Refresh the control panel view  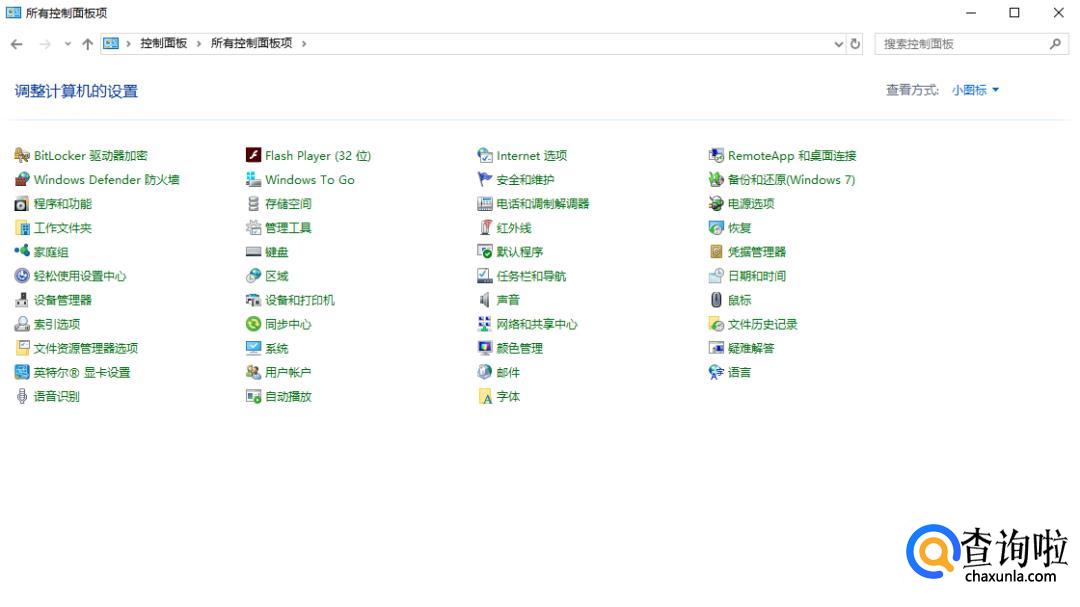coord(855,44)
